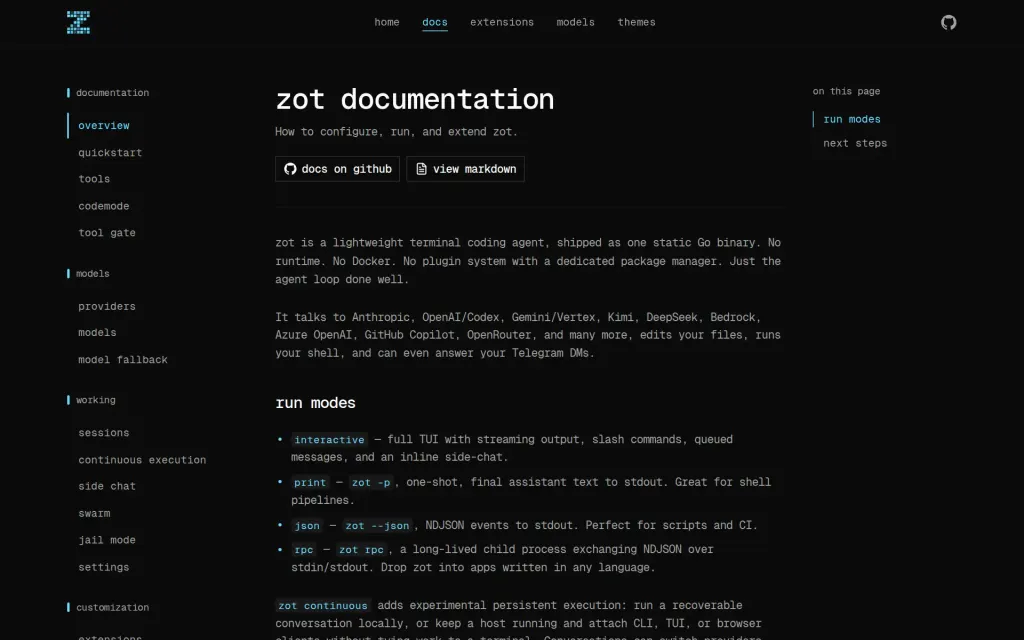Open docs on github button
Image resolution: width=1024 pixels, height=640 pixels.
(x=337, y=169)
